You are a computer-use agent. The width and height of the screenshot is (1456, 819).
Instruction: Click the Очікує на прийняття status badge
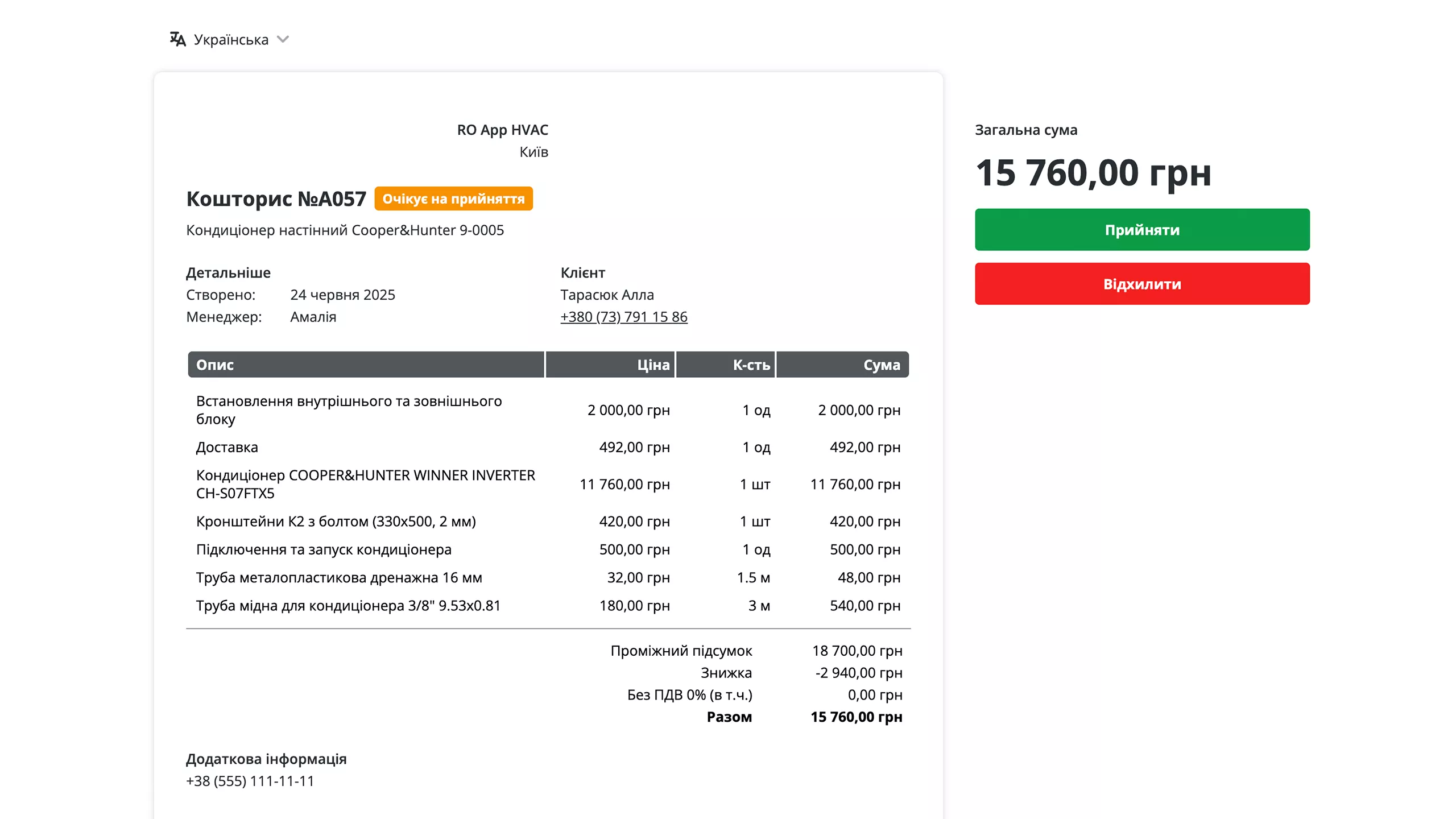tap(453, 198)
